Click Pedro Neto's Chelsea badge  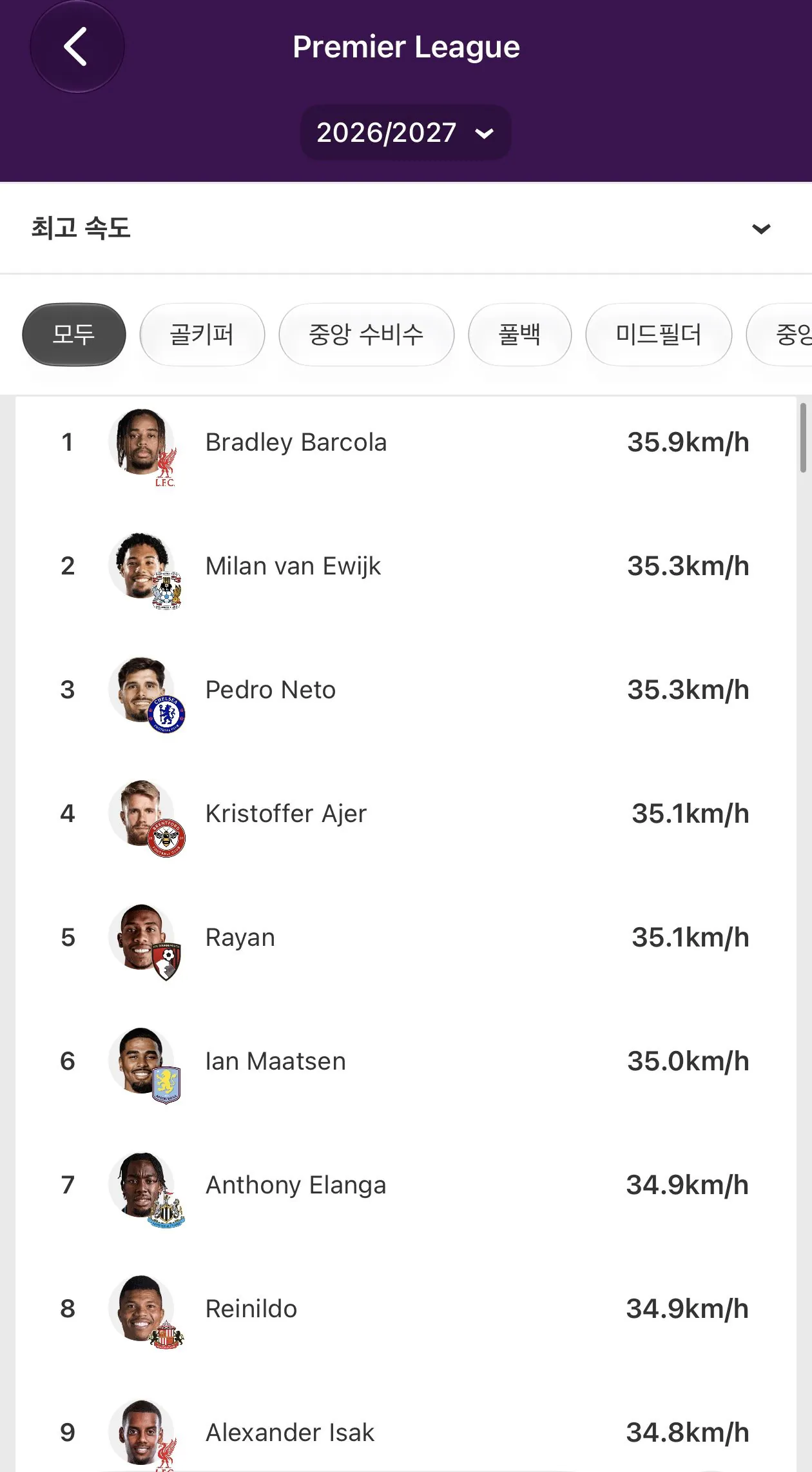click(x=167, y=714)
